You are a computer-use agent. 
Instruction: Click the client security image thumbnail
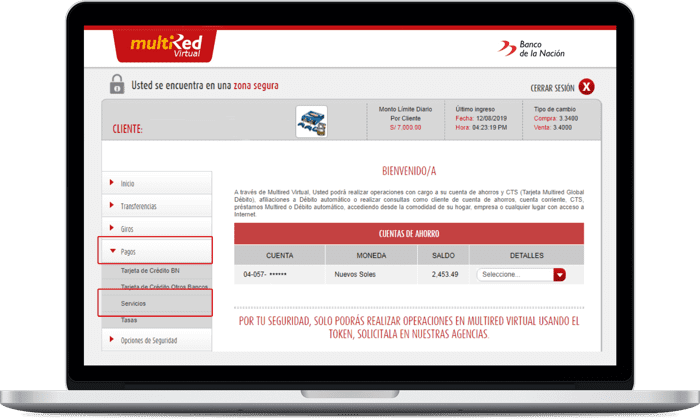click(311, 121)
